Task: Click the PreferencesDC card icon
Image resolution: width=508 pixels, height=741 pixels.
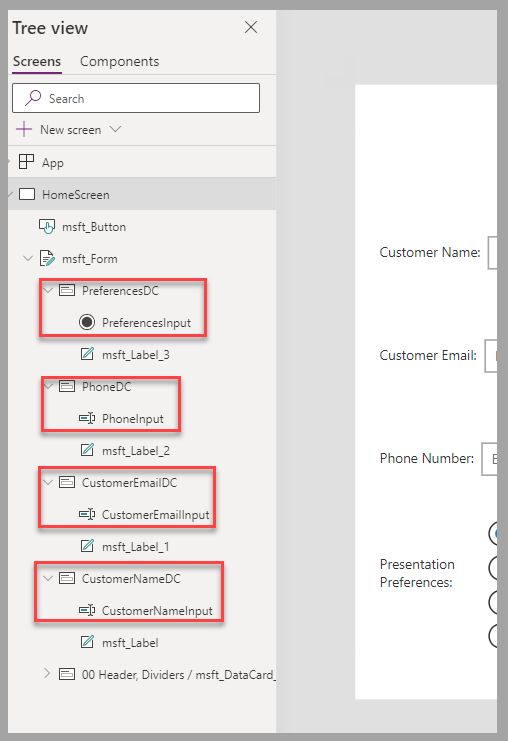Action: [x=67, y=290]
